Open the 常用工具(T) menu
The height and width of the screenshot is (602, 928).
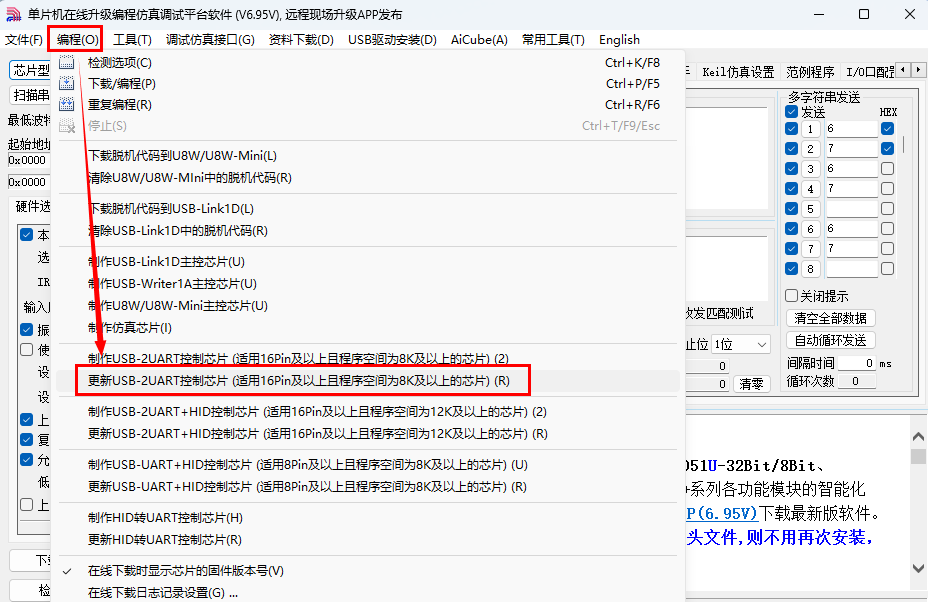click(x=553, y=40)
